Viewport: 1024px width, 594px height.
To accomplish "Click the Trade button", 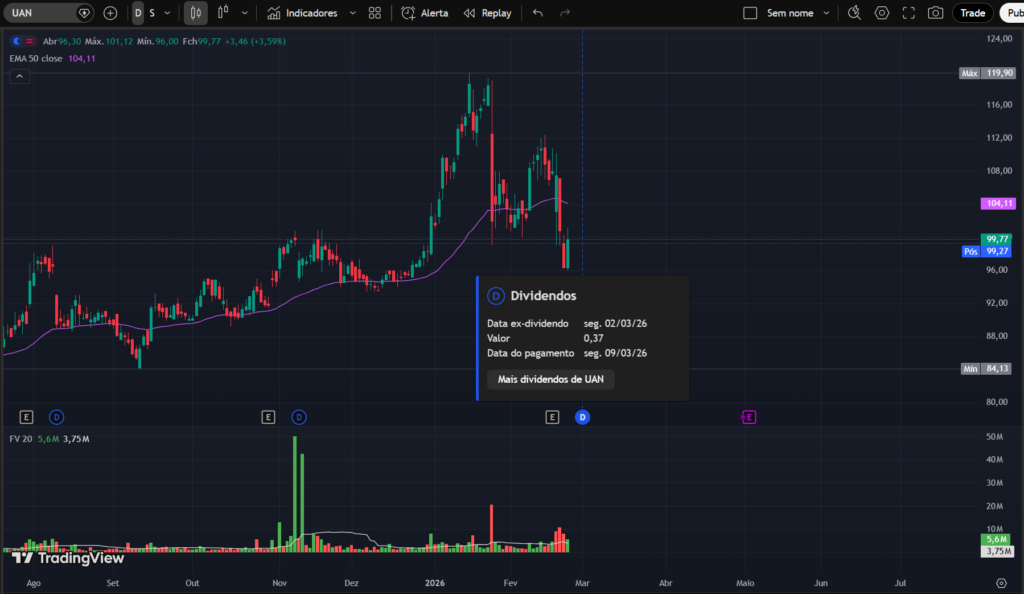I will click(x=971, y=13).
